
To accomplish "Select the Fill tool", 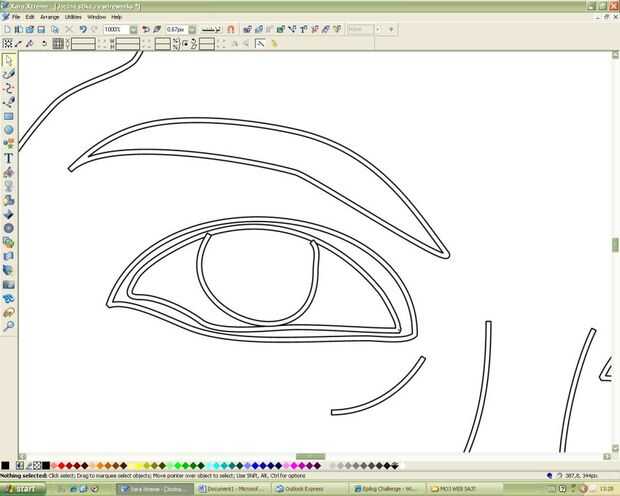I will (x=8, y=172).
